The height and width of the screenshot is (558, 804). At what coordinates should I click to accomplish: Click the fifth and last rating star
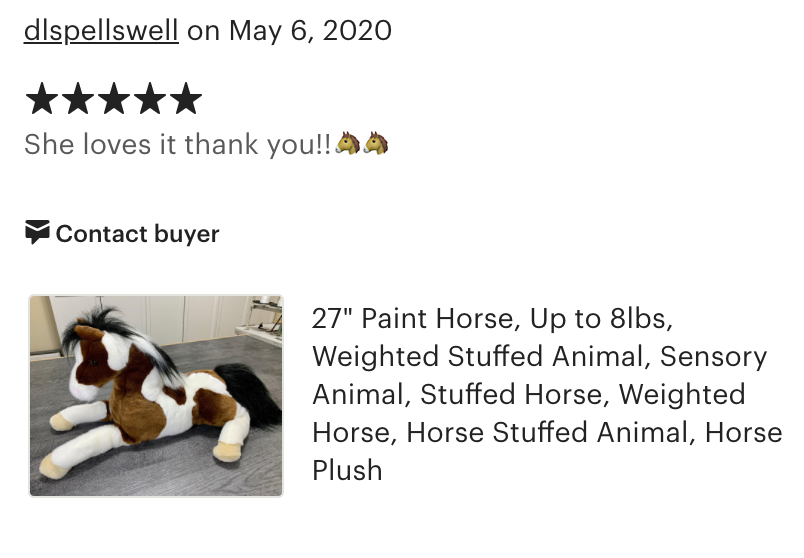pos(186,100)
